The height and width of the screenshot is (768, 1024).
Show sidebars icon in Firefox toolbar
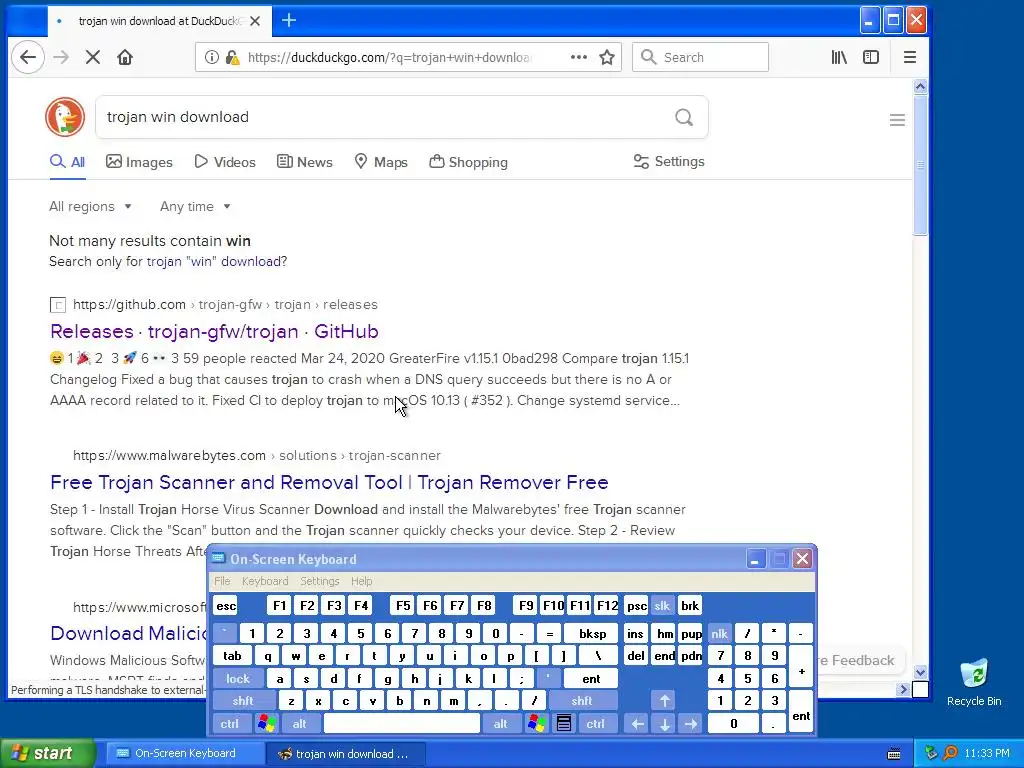click(871, 57)
